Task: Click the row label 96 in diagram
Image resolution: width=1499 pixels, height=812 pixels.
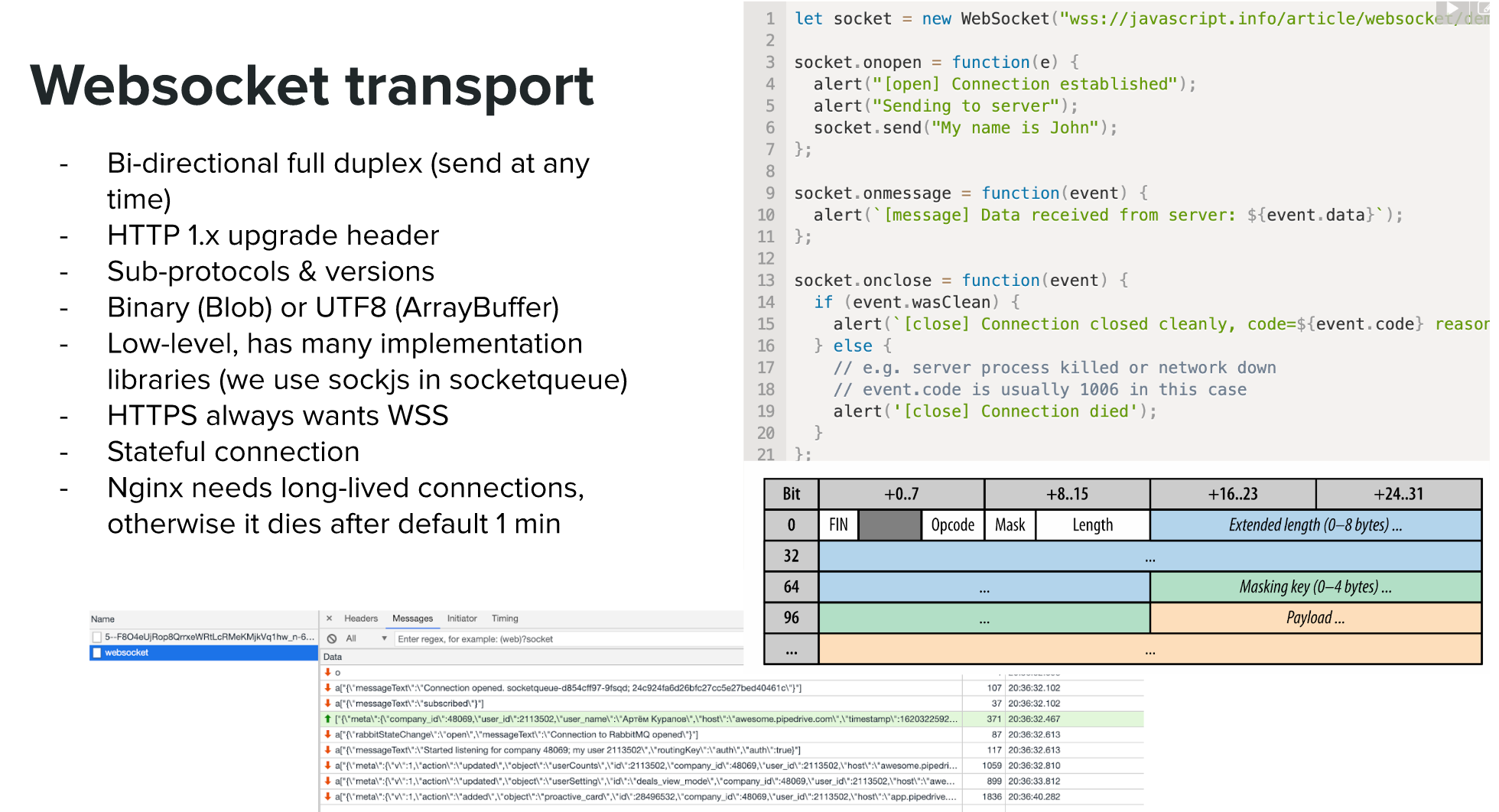Action: point(792,618)
